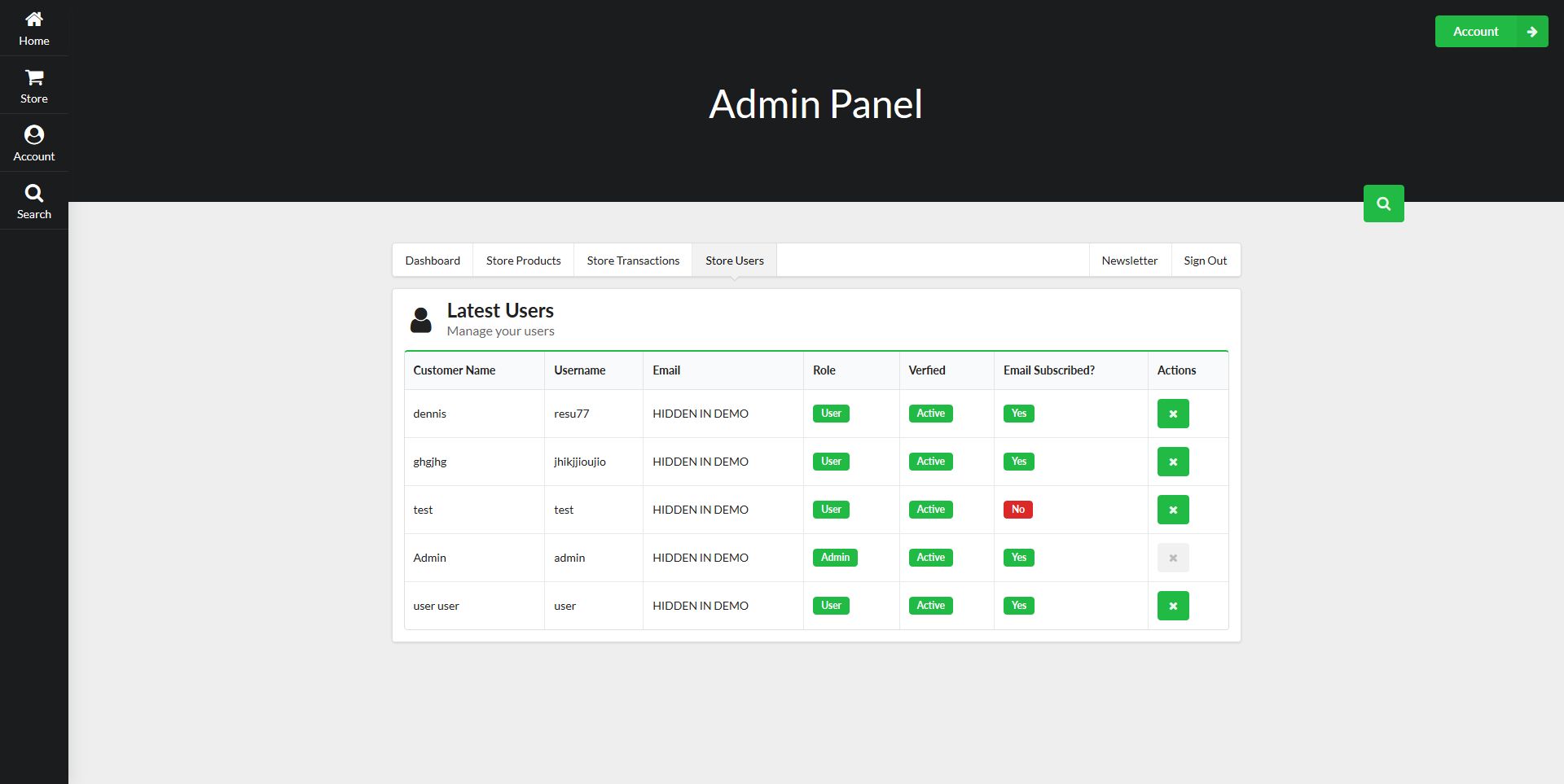Remove 'user user' with the X button
Viewport: 1564px width, 784px height.
click(x=1173, y=606)
